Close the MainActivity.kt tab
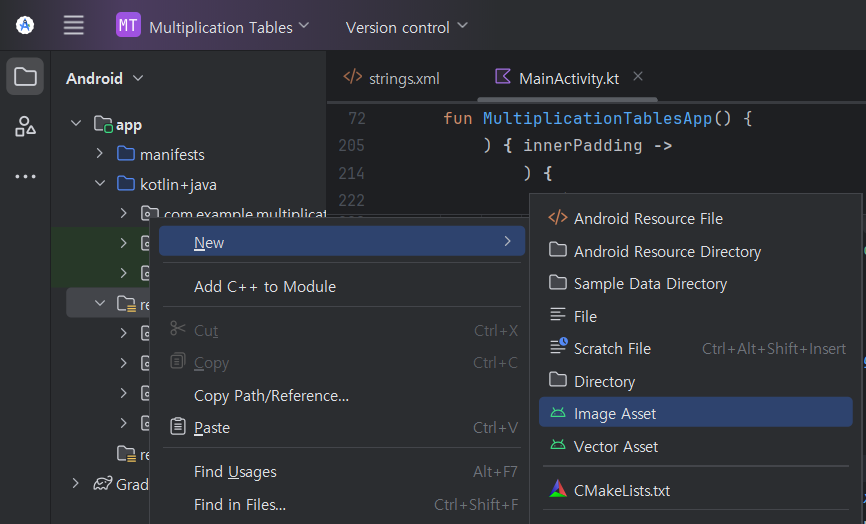 pos(638,77)
